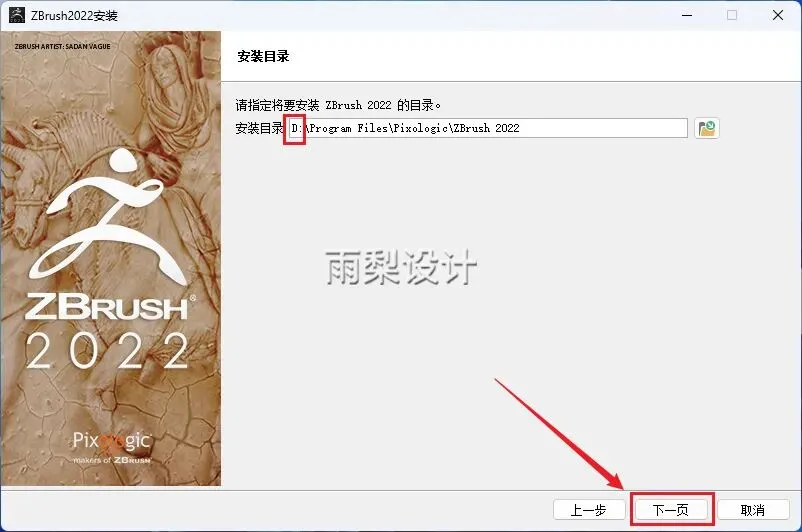The image size is (802, 532).
Task: Close the ZBrush2022 installer window
Action: coord(777,15)
